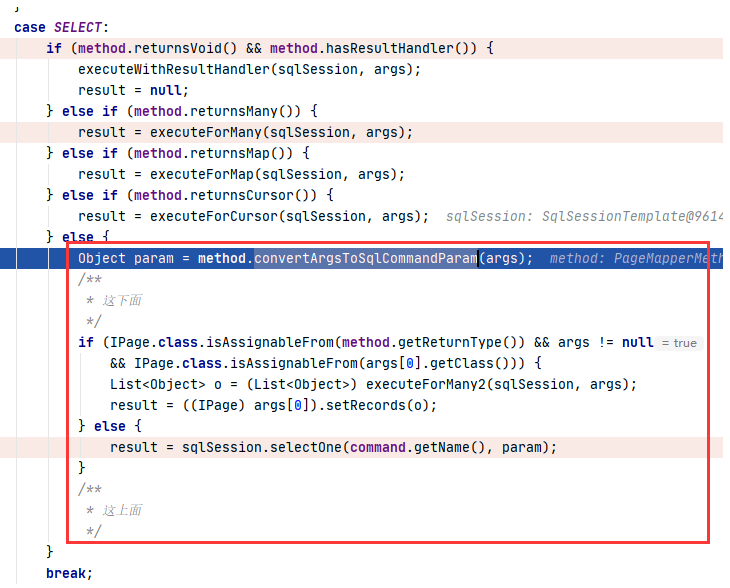This screenshot has height=588, width=730.
Task: Click the 'case SELECT:' line
Action: point(61,27)
